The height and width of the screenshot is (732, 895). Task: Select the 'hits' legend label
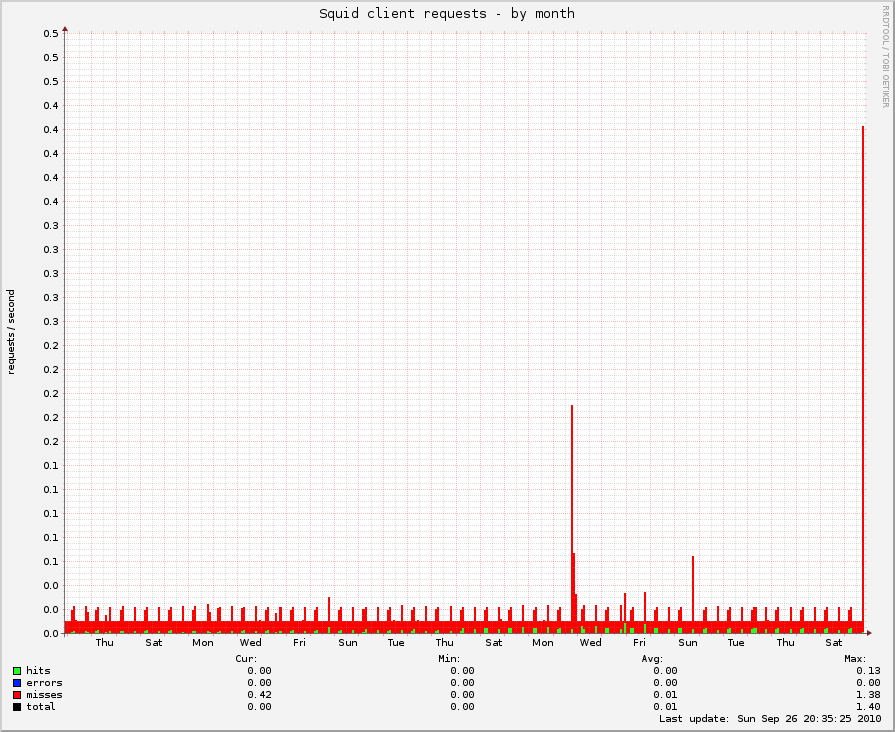(x=38, y=671)
